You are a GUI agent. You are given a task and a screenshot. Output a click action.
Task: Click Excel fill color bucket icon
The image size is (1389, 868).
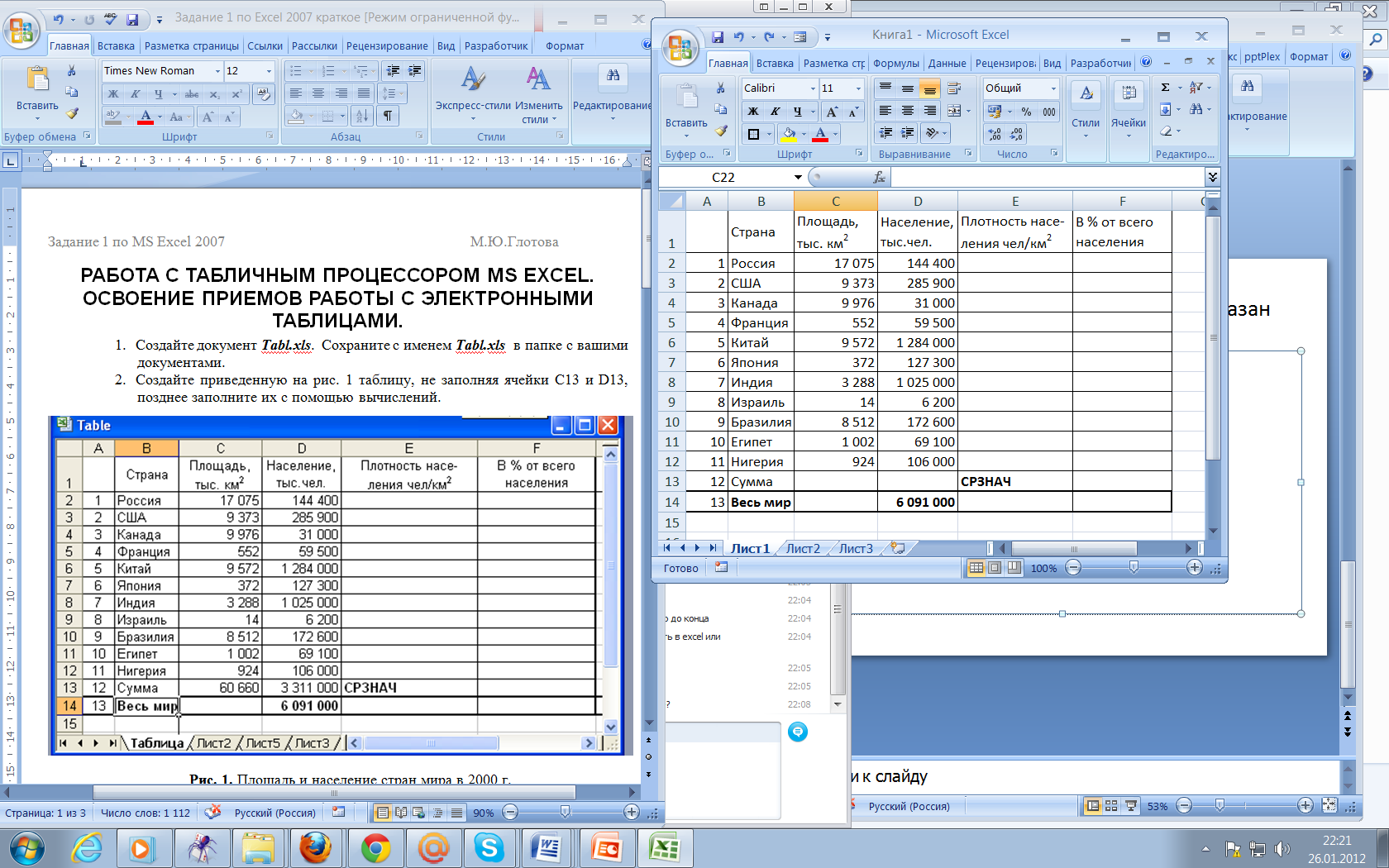[x=788, y=133]
